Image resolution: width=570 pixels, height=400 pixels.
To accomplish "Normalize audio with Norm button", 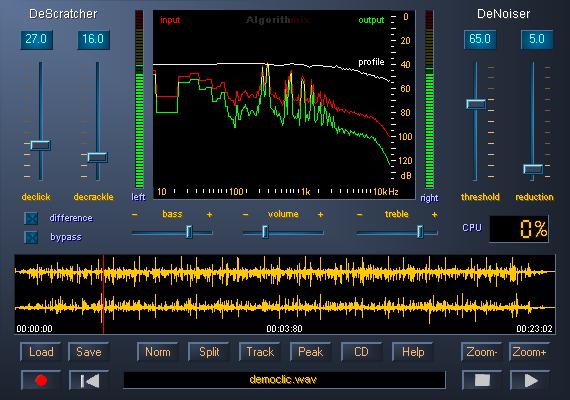I will point(157,352).
